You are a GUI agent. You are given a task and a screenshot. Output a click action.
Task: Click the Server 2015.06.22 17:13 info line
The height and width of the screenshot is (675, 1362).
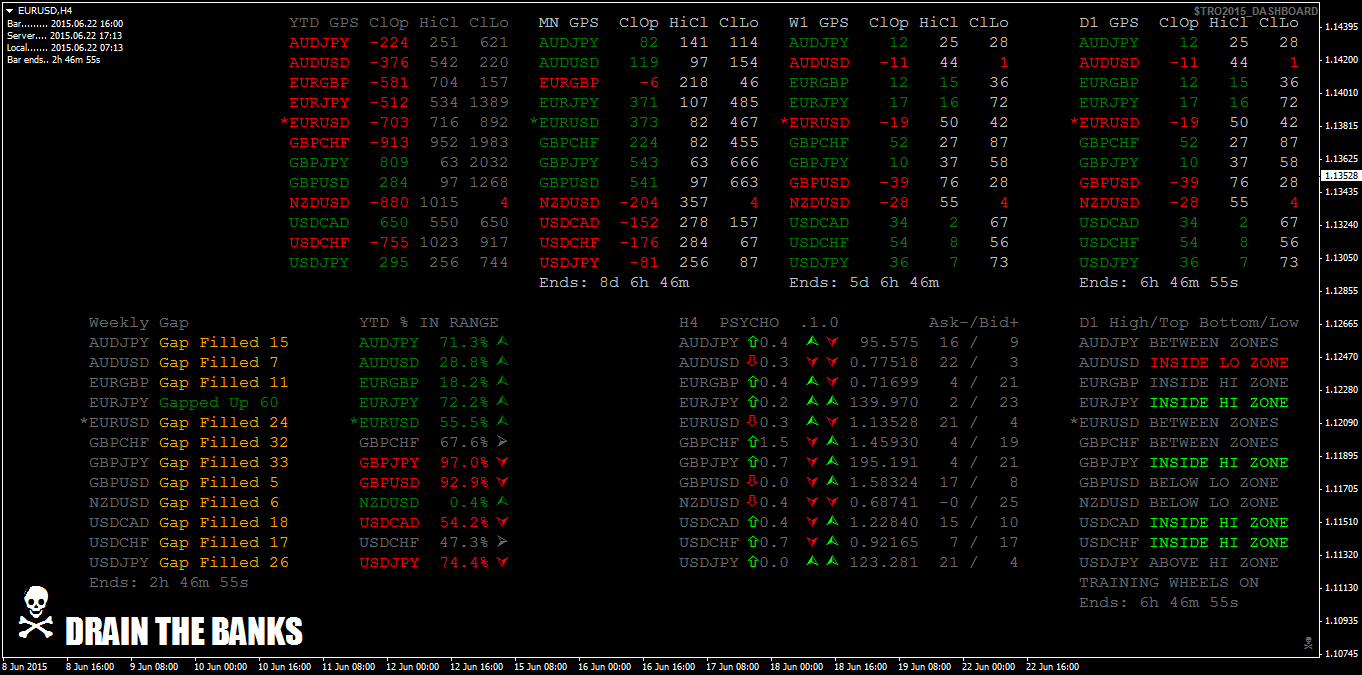tap(65, 35)
